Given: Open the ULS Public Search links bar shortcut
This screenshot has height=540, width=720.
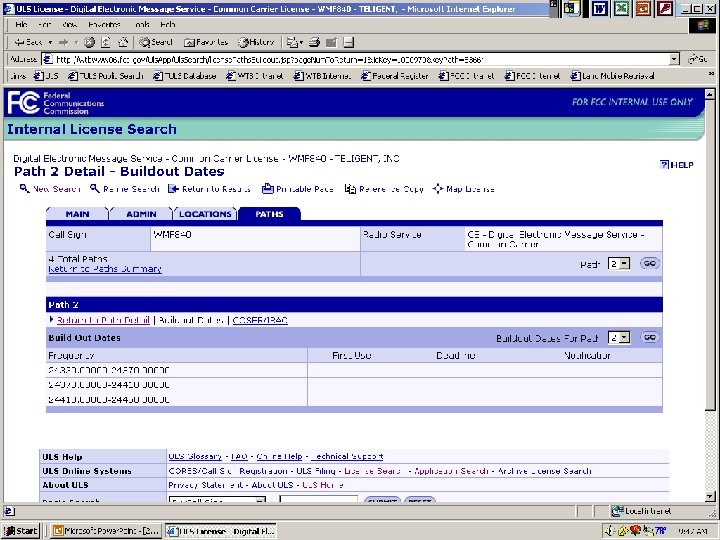Looking at the screenshot, I should click(105, 76).
